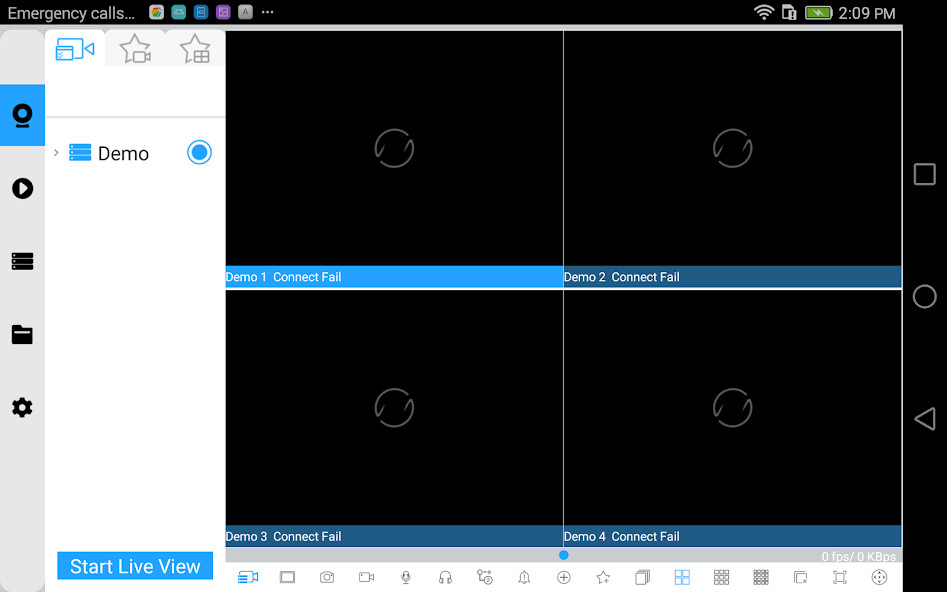Screen dimensions: 947x592
Task: Toggle the device list panel icon in toolbar
Action: pyautogui.click(x=248, y=578)
